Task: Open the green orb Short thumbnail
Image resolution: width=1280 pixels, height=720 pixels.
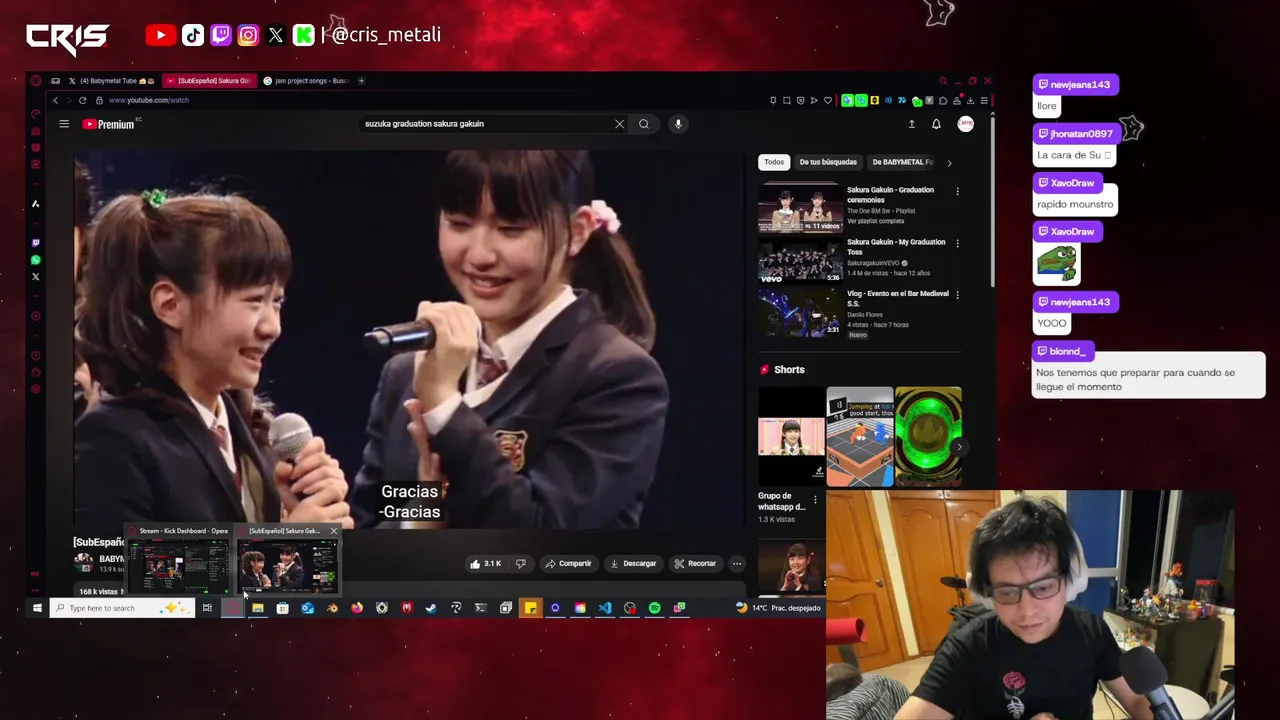Action: pyautogui.click(x=928, y=436)
